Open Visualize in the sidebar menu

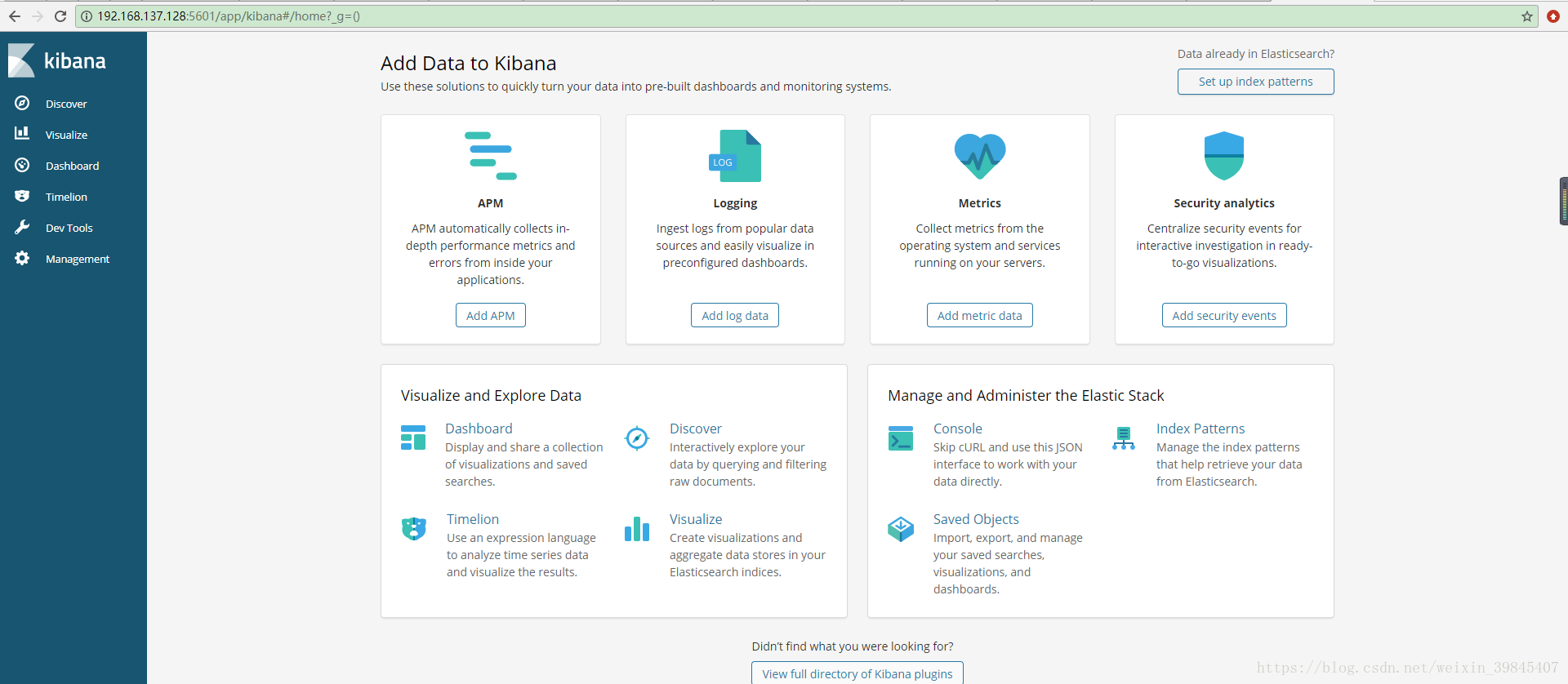[x=66, y=135]
